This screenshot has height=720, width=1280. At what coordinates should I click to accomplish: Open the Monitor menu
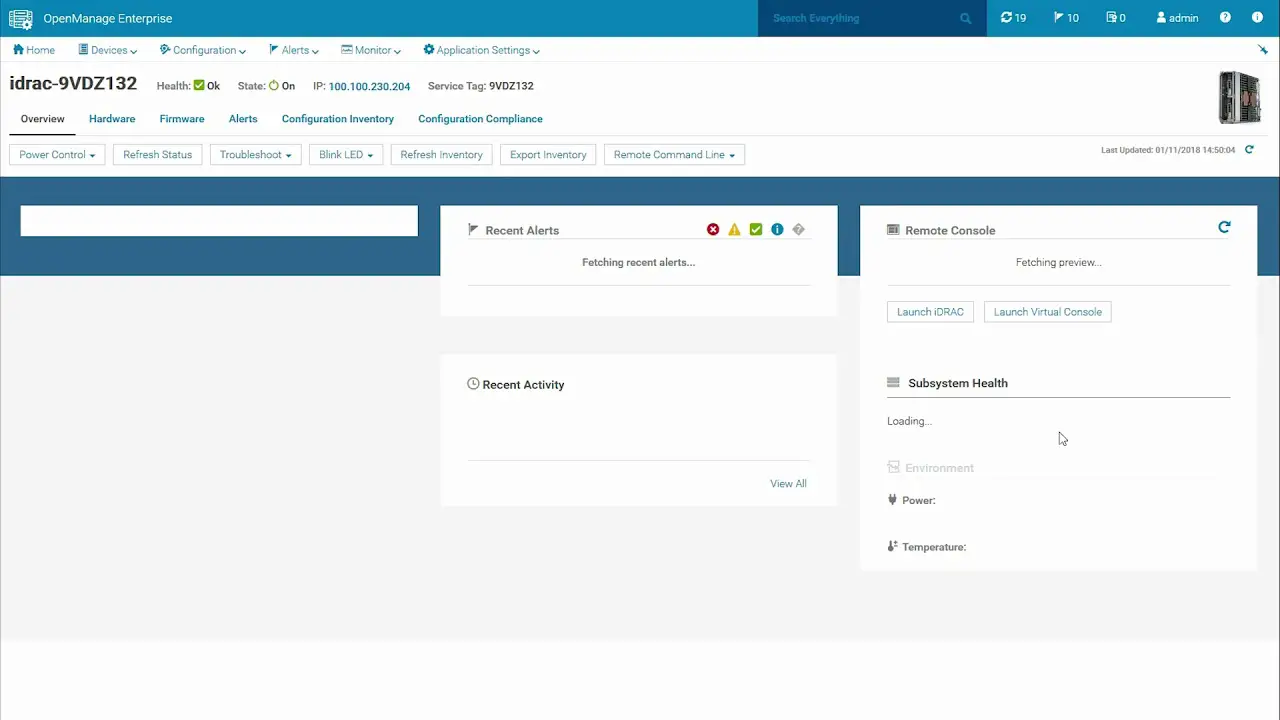(370, 50)
